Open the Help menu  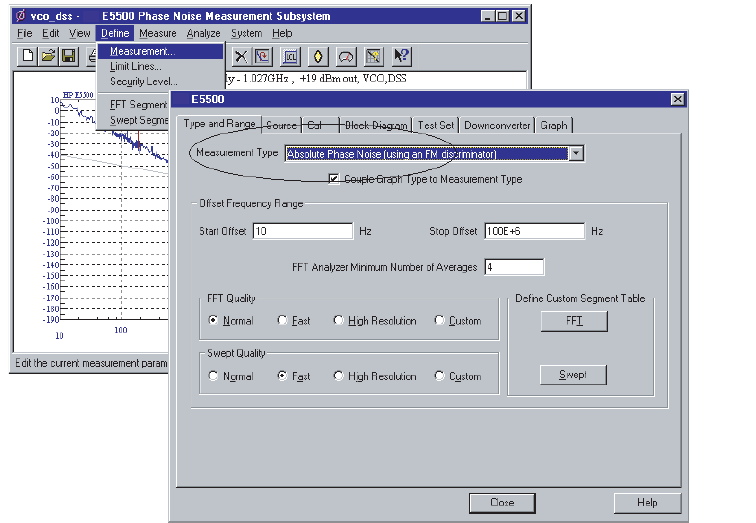point(282,33)
